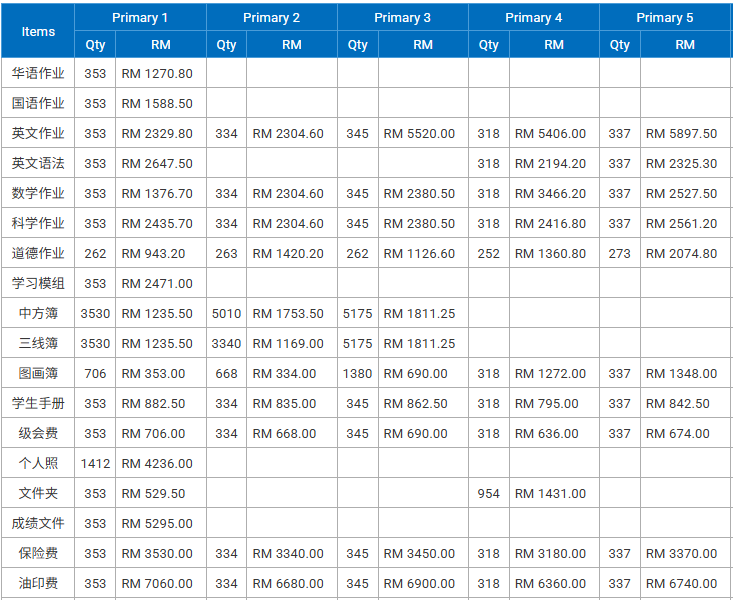Viewport: 733px width, 600px height.
Task: Click the 图画簿 row label
Action: pos(38,373)
